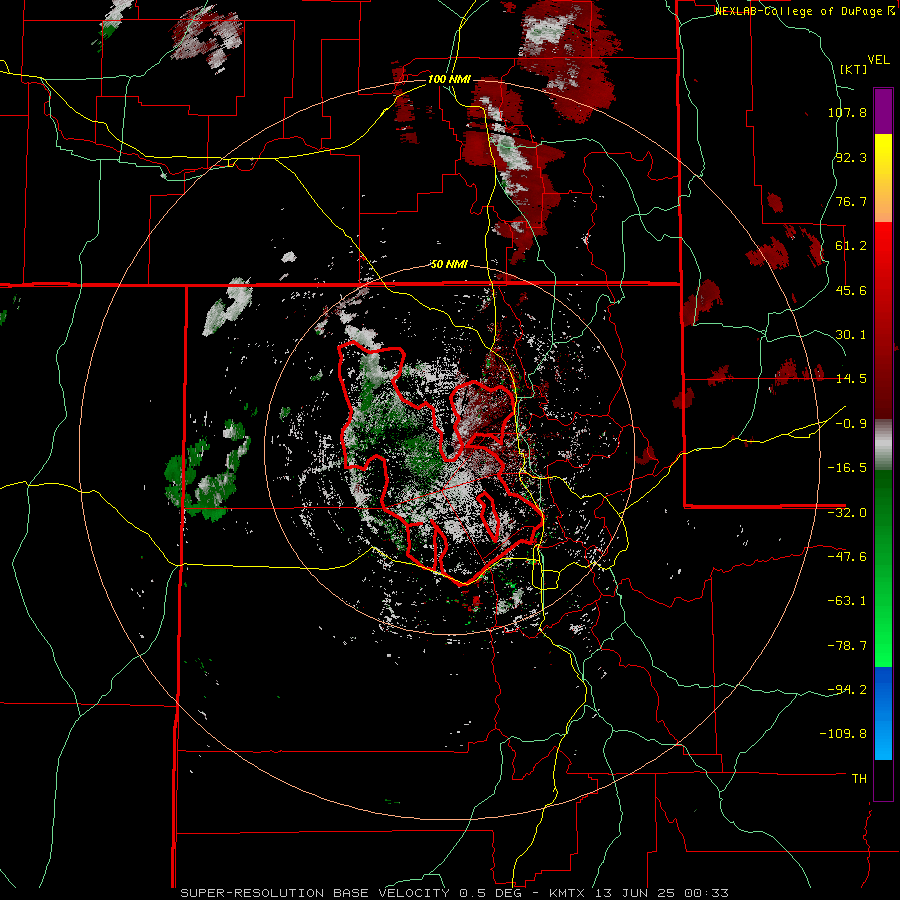Click the 100 NMI range ring label
The height and width of the screenshot is (900, 900).
coord(449,79)
